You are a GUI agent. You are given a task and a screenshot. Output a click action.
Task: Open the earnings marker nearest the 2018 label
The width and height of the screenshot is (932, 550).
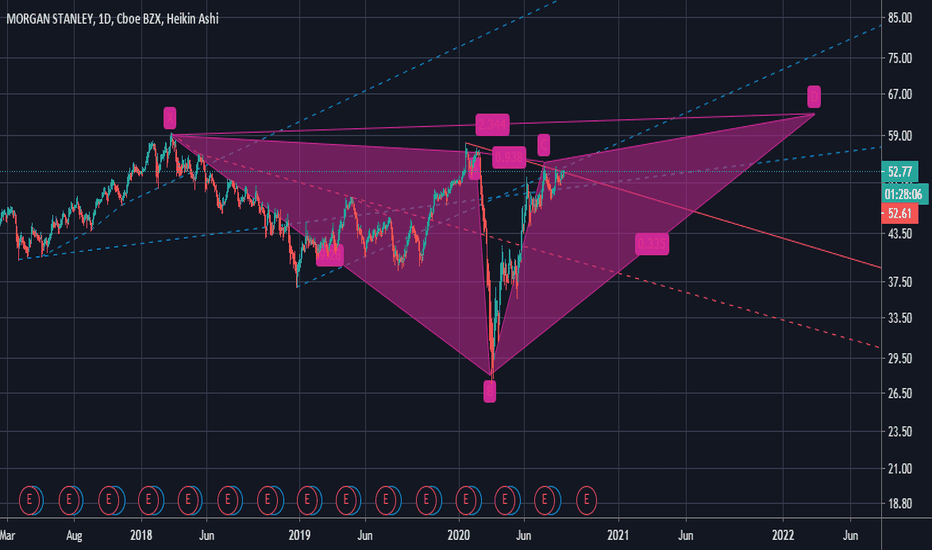tap(149, 500)
